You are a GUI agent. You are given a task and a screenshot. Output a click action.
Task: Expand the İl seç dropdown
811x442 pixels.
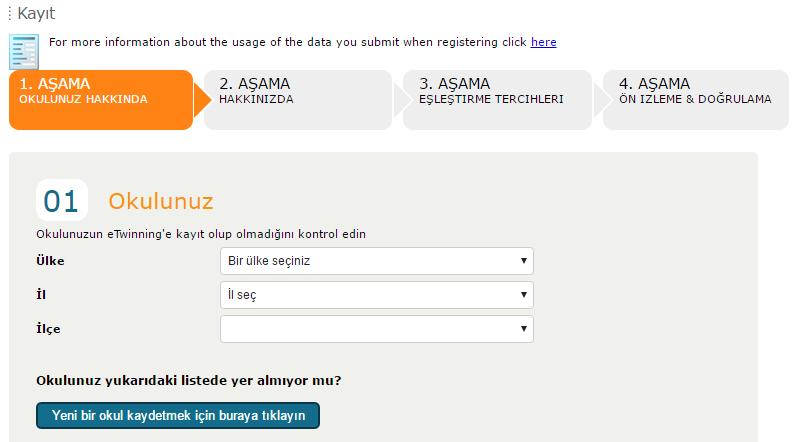tap(375, 295)
